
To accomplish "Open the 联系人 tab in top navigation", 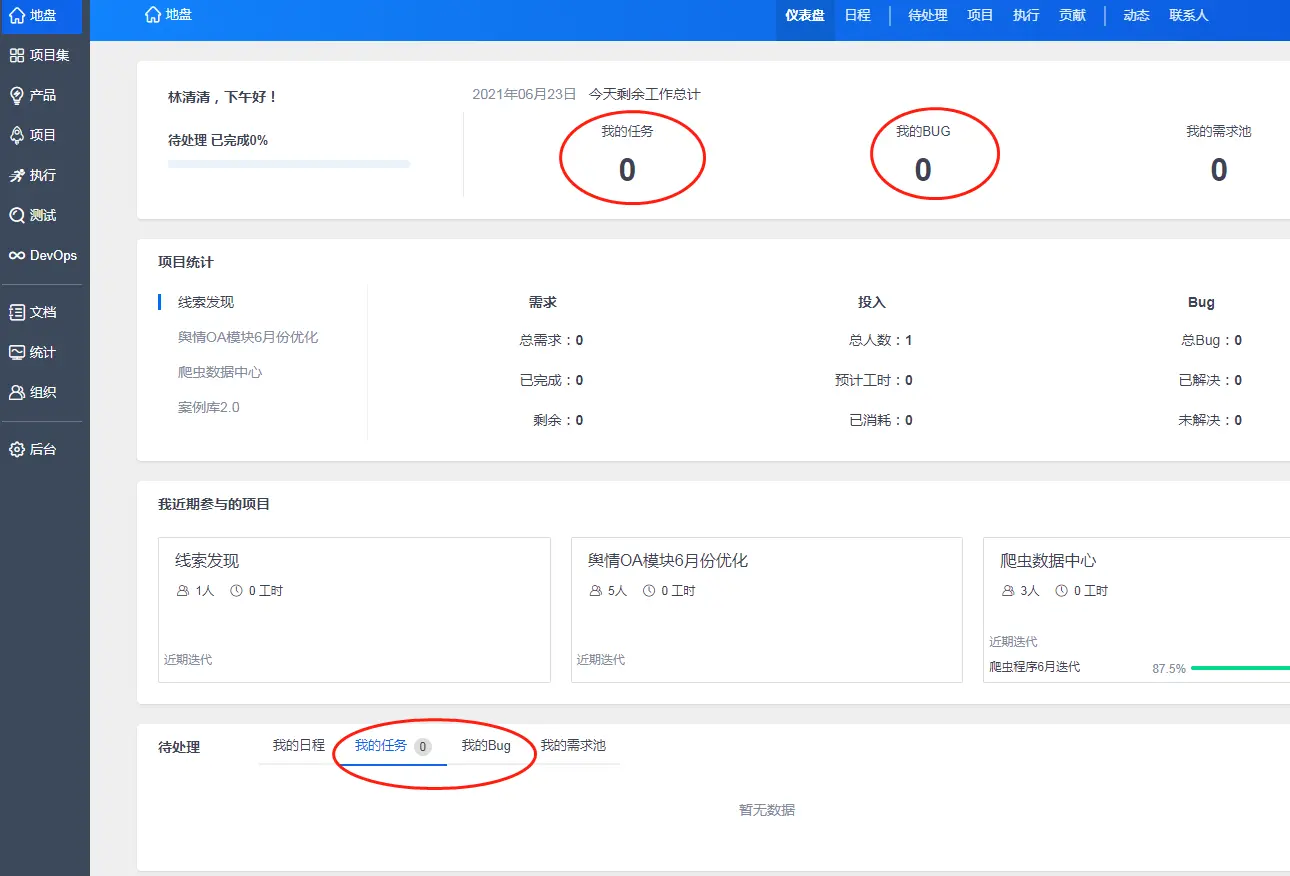I will click(1189, 15).
